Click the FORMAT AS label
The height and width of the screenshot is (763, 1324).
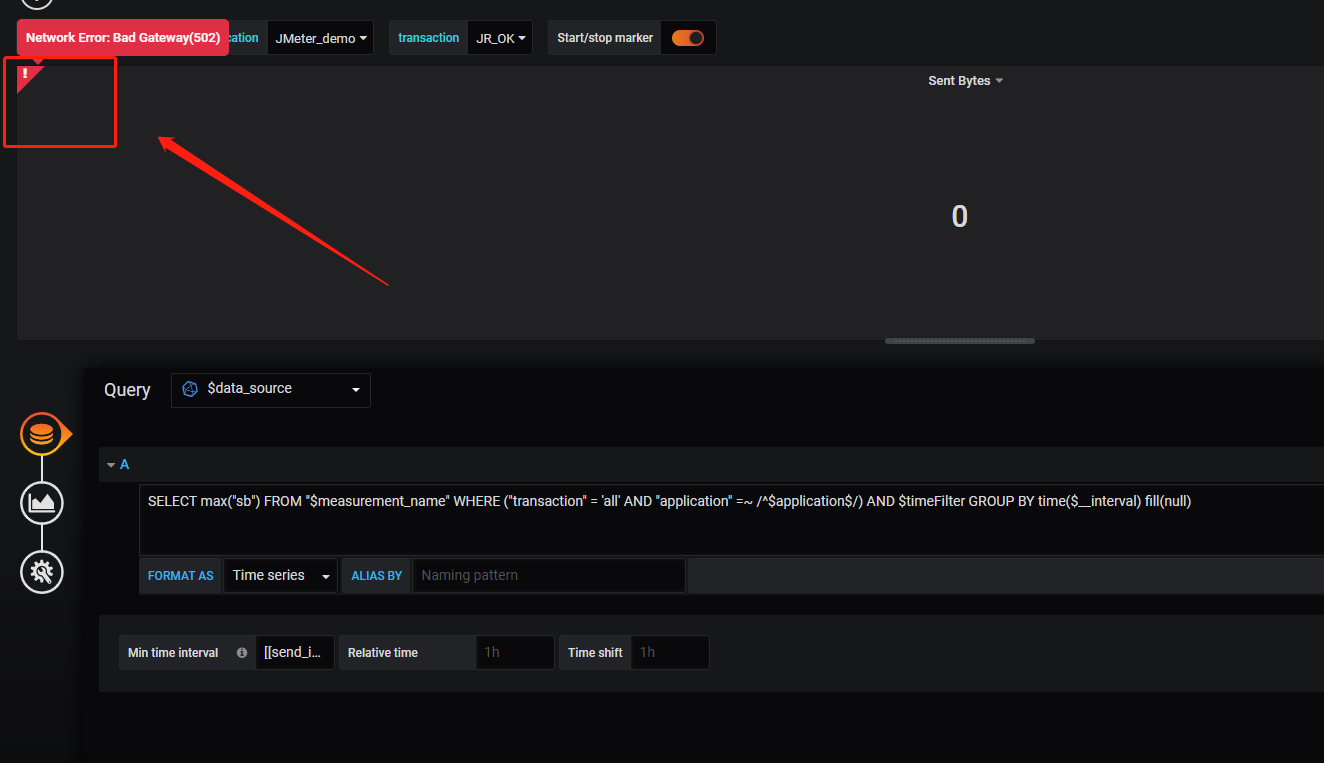[181, 576]
